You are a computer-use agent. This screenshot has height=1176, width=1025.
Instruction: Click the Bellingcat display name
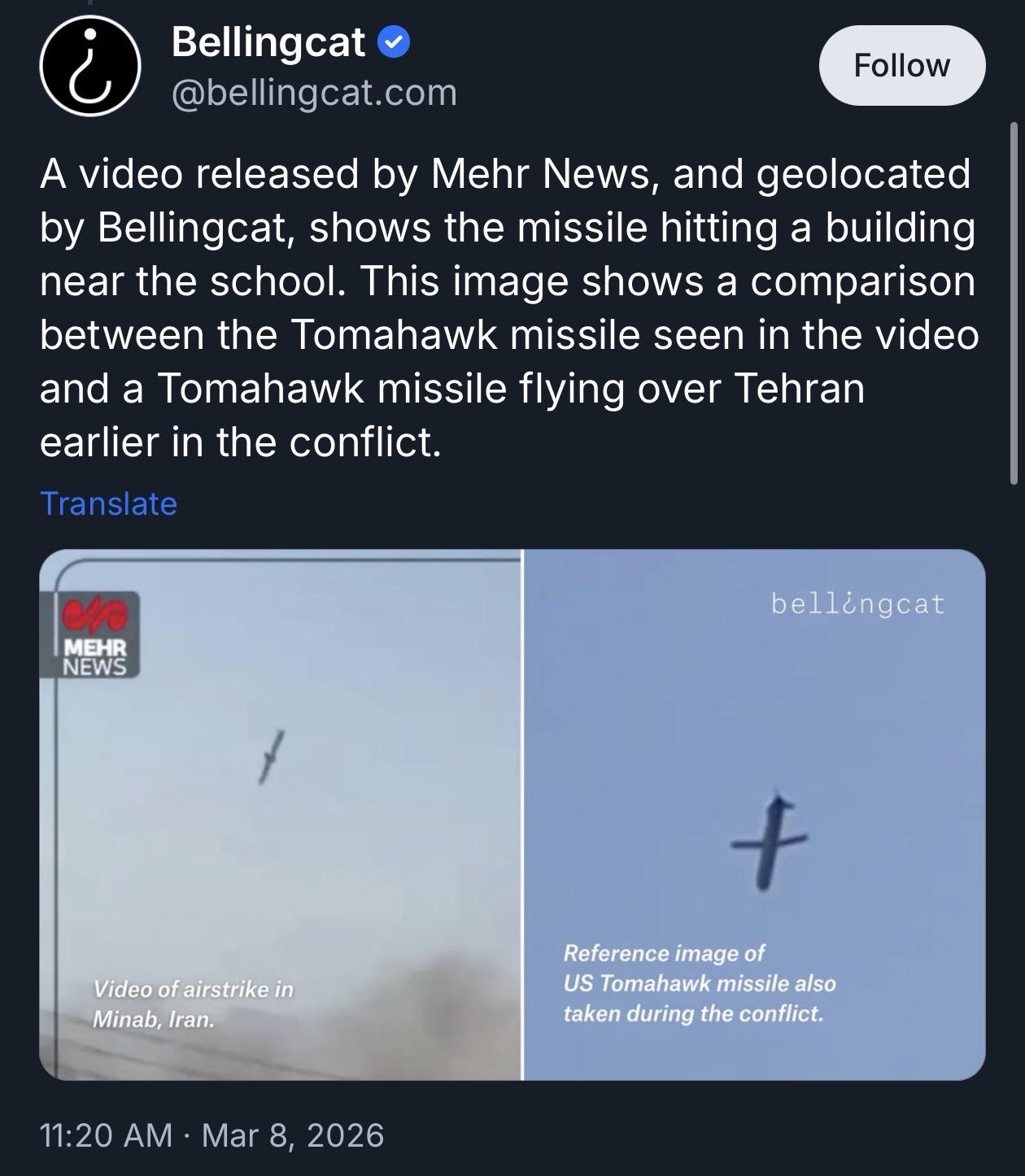point(268,41)
